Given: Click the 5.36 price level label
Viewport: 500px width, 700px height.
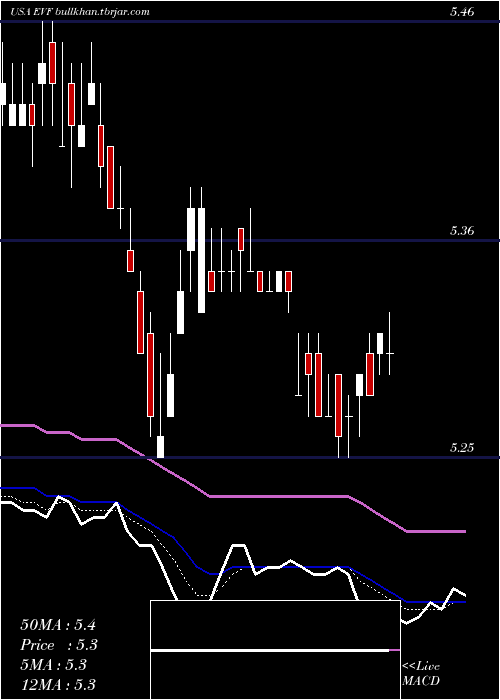Looking at the screenshot, I should [x=462, y=231].
